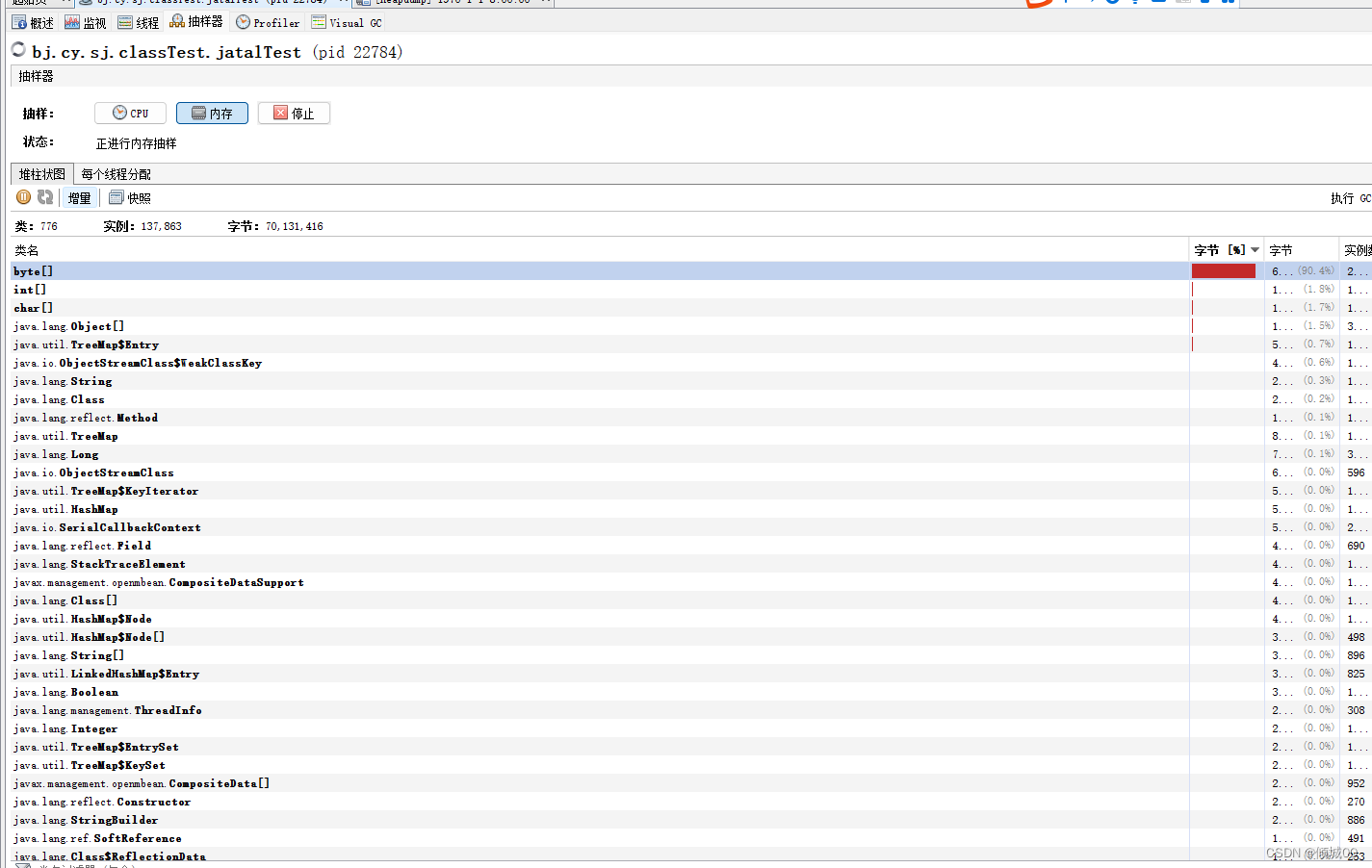
Task: Open the Profiler tab
Action: (268, 22)
